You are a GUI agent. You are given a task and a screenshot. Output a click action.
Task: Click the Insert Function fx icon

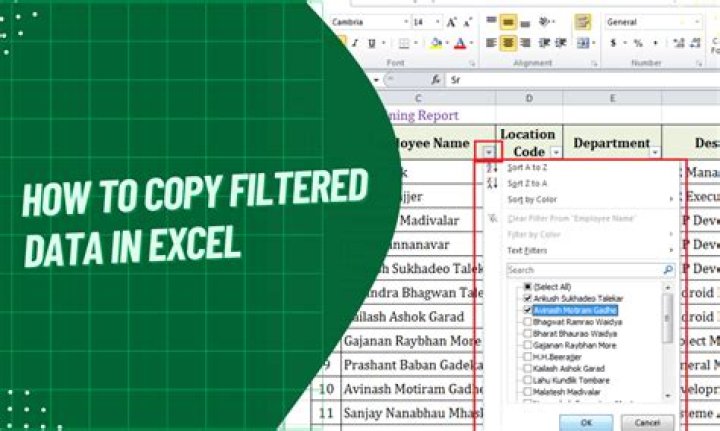pyautogui.click(x=435, y=80)
